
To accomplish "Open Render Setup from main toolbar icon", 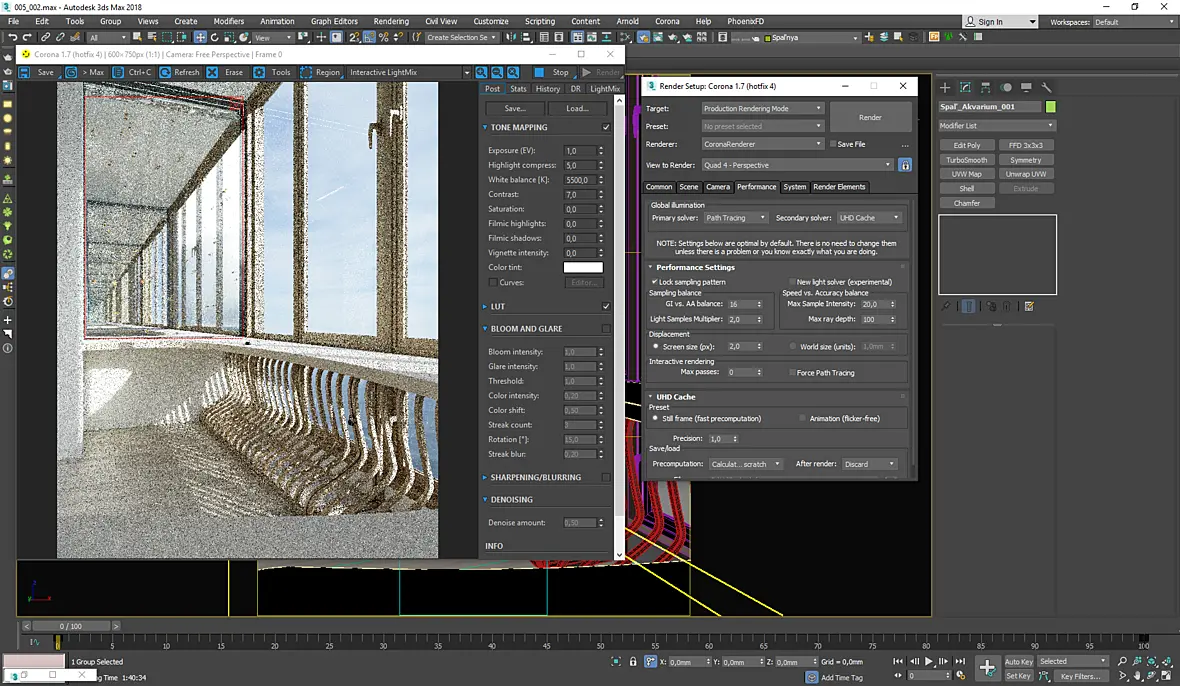I will point(643,37).
